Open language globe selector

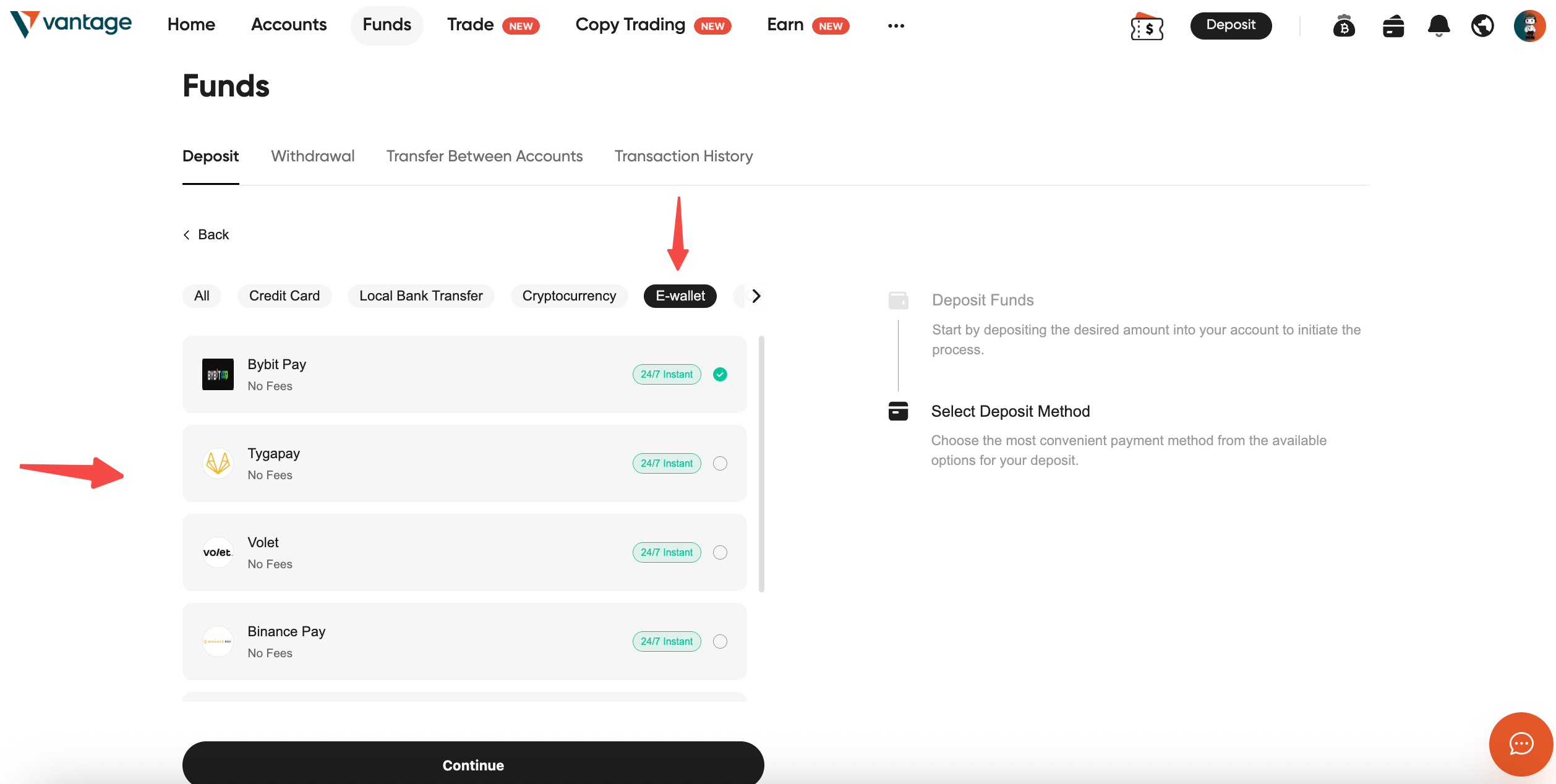[x=1482, y=26]
